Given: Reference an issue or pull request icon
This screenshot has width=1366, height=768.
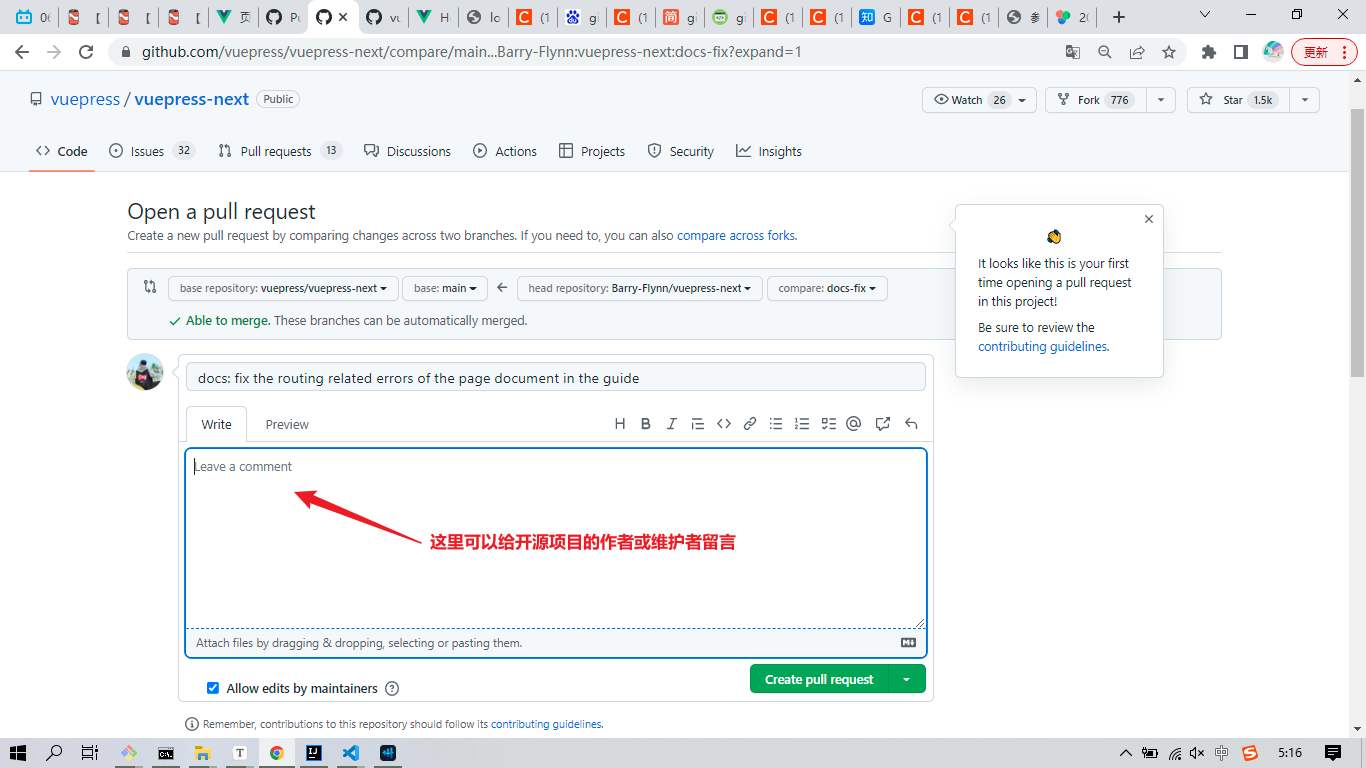Looking at the screenshot, I should [x=883, y=424].
